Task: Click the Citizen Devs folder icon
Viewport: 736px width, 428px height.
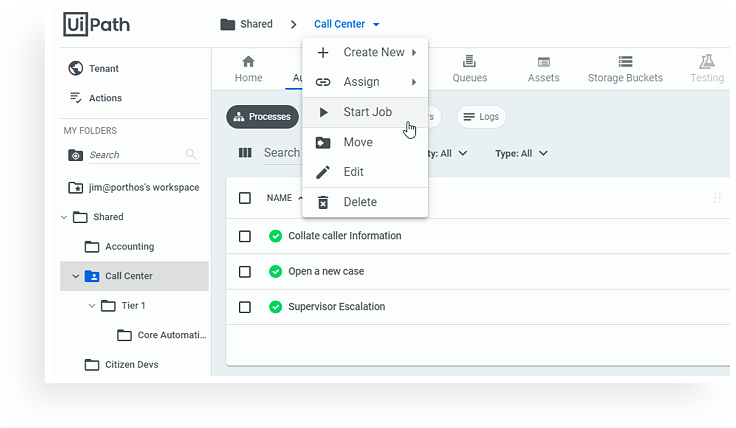Action: (x=92, y=365)
